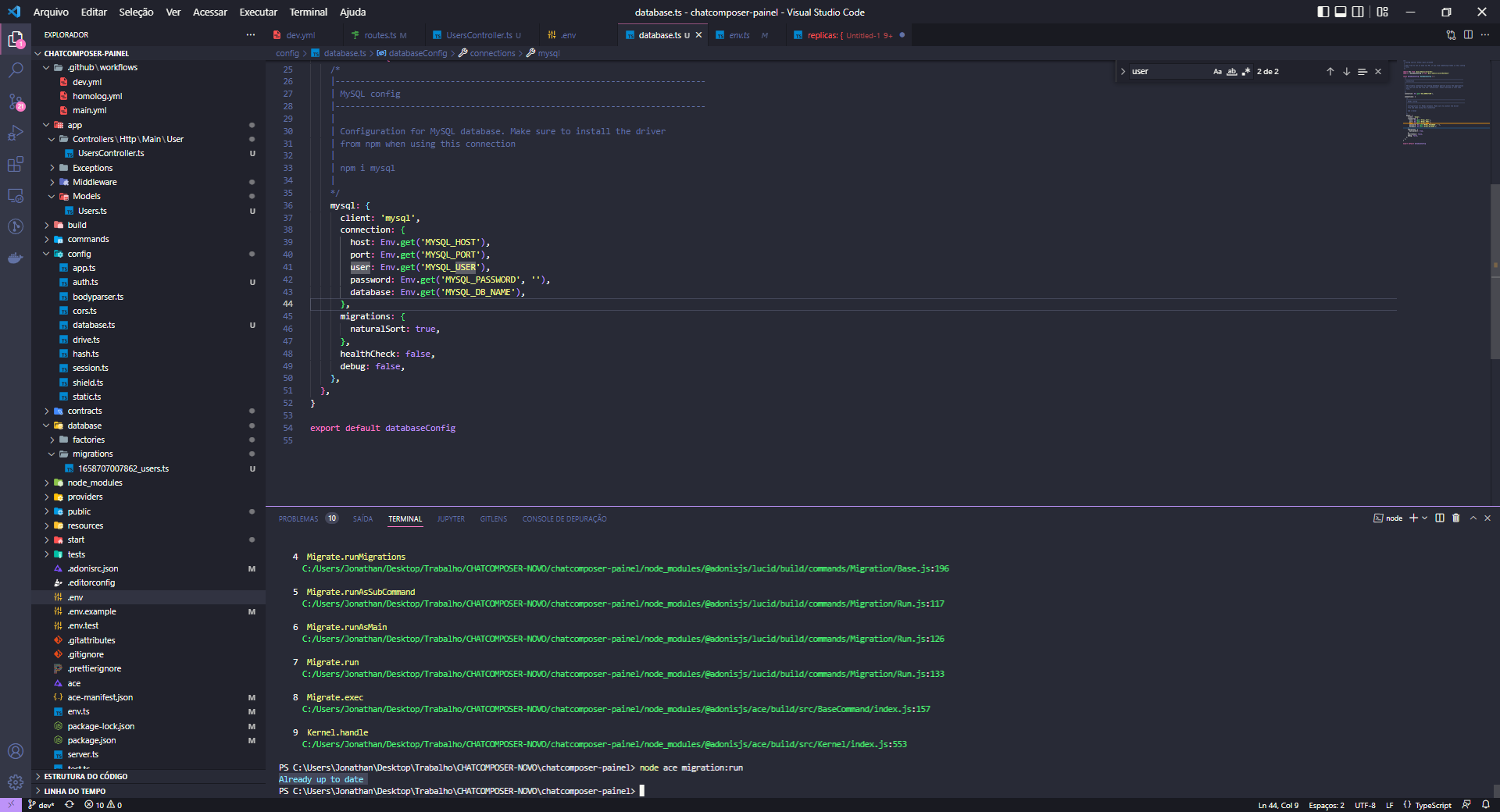Open notifications bell in status bar
The width and height of the screenshot is (1500, 812).
coord(1486,805)
